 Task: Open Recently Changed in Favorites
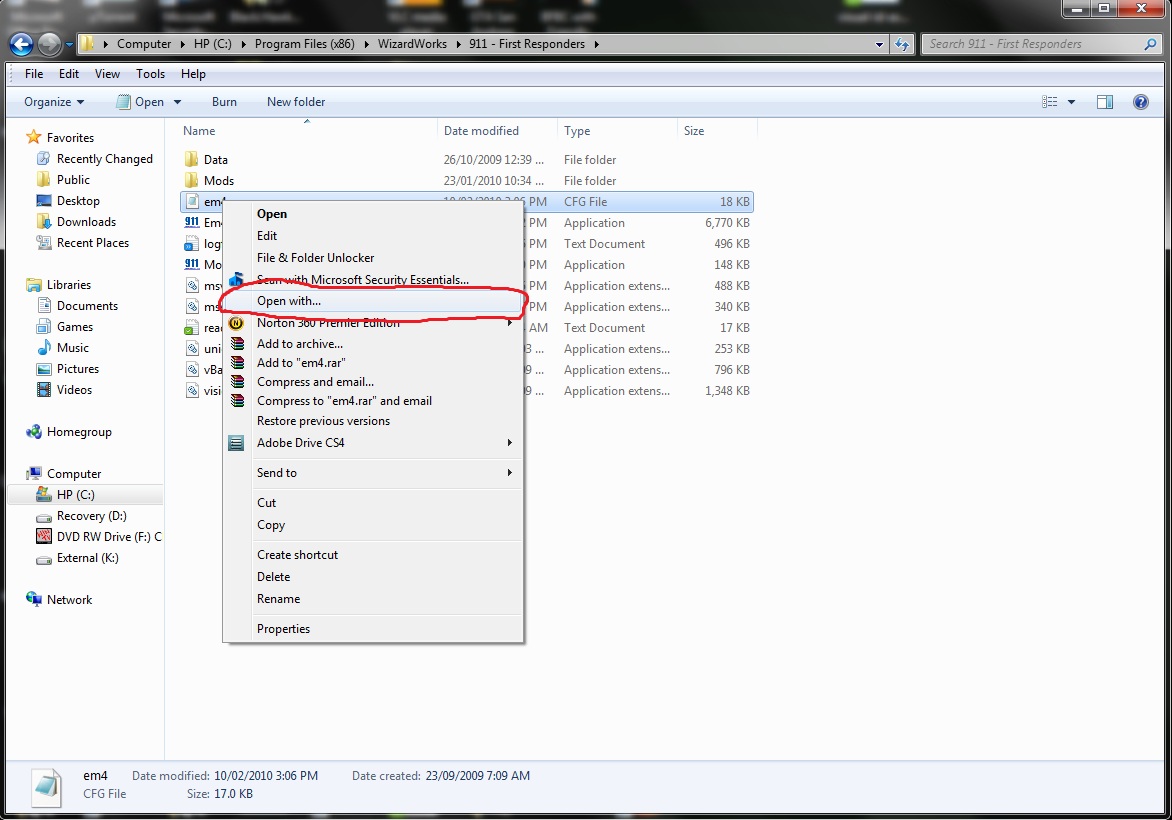[105, 158]
